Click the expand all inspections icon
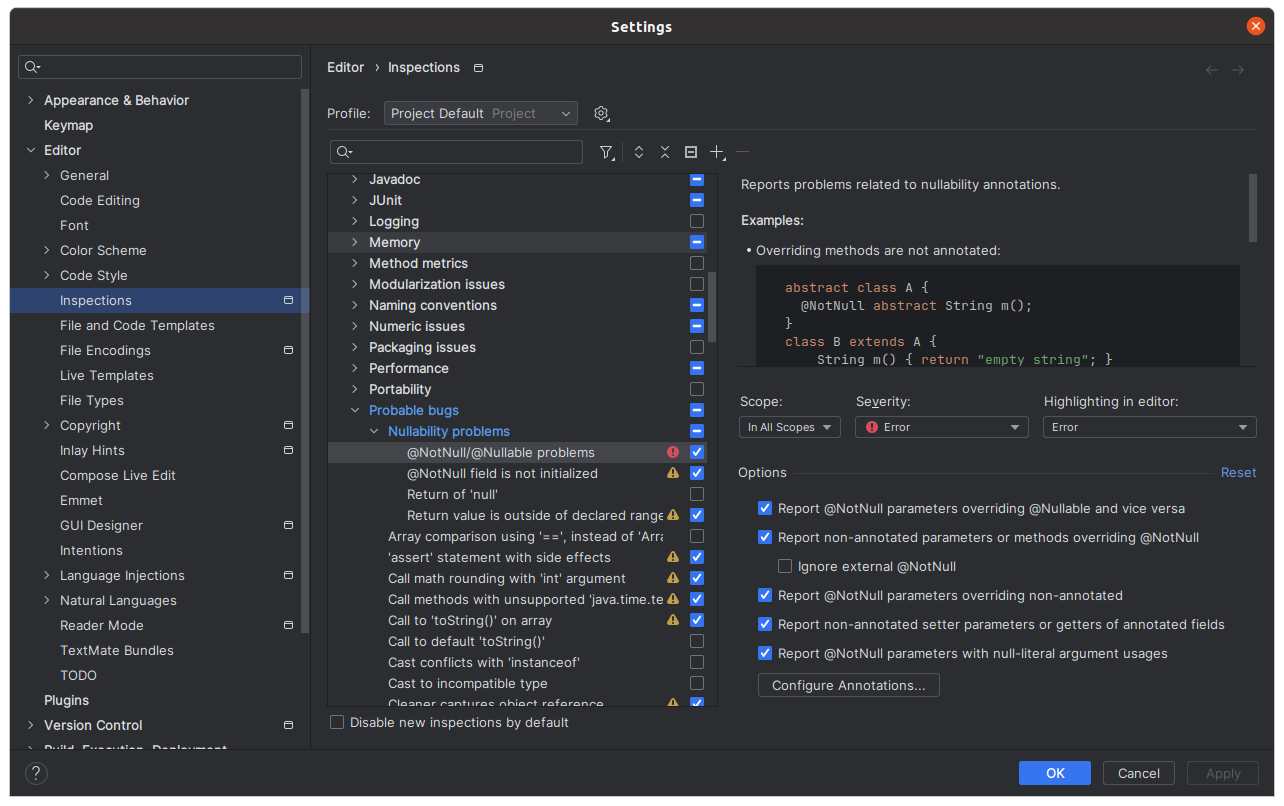 639,152
